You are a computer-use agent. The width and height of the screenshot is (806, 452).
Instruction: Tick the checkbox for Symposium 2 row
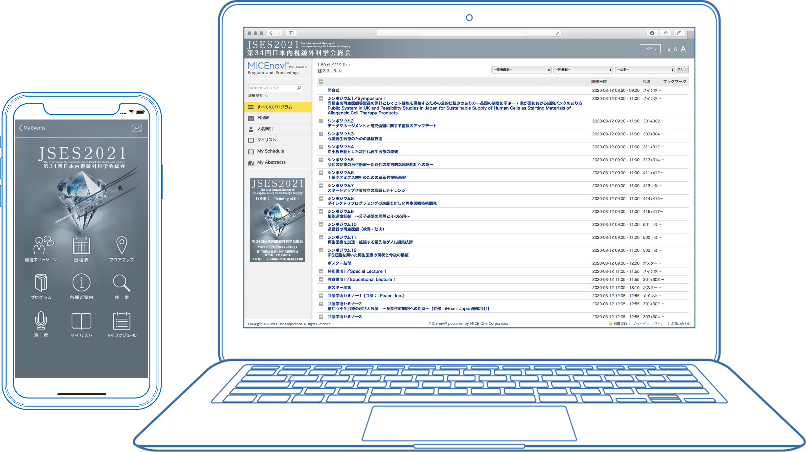pyautogui.click(x=321, y=121)
